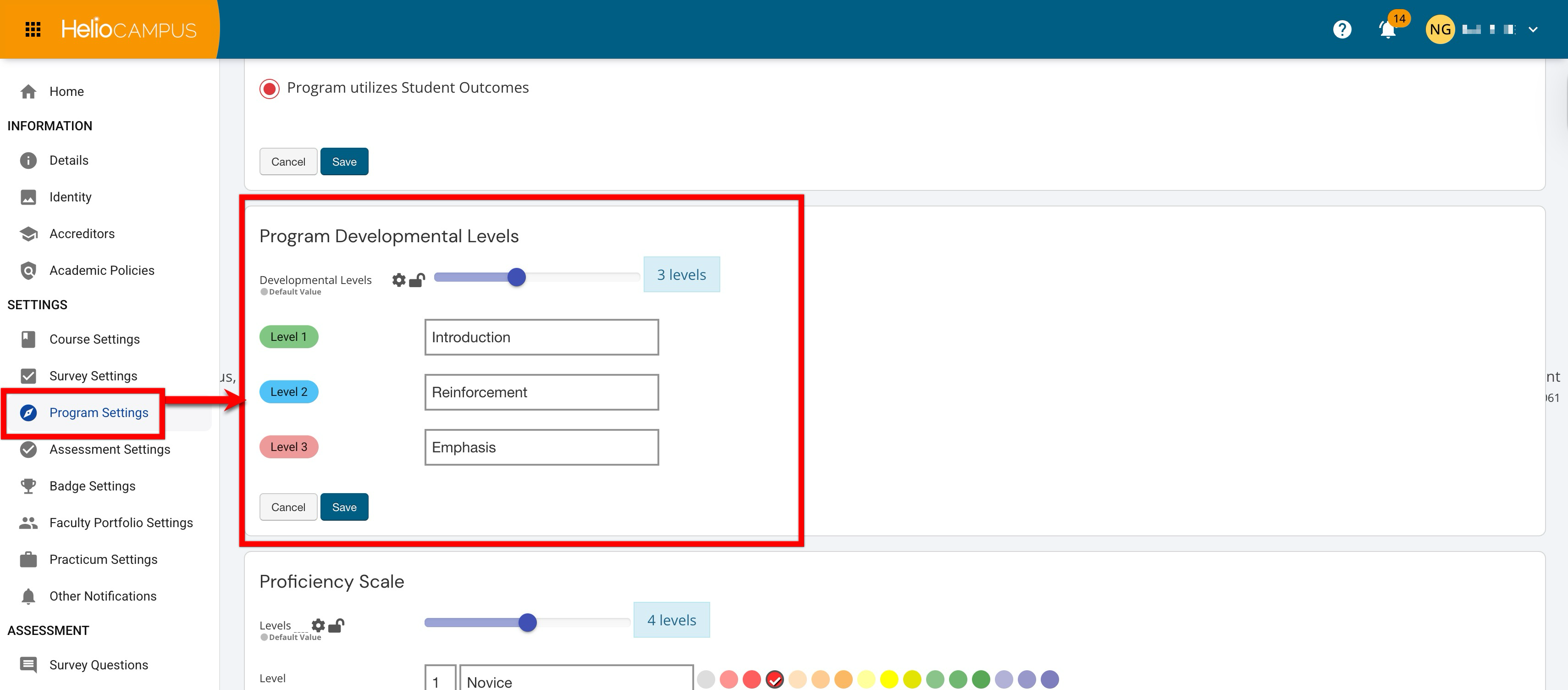The image size is (1568, 690).
Task: Open Assessment Settings in sidebar
Action: point(110,450)
